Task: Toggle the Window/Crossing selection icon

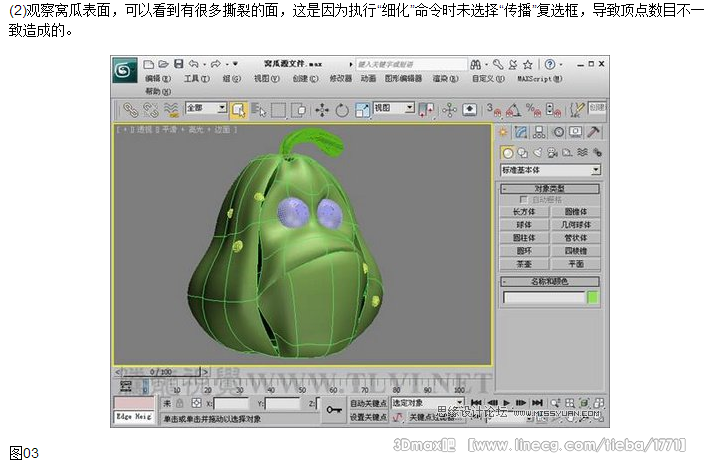Action: pos(299,110)
